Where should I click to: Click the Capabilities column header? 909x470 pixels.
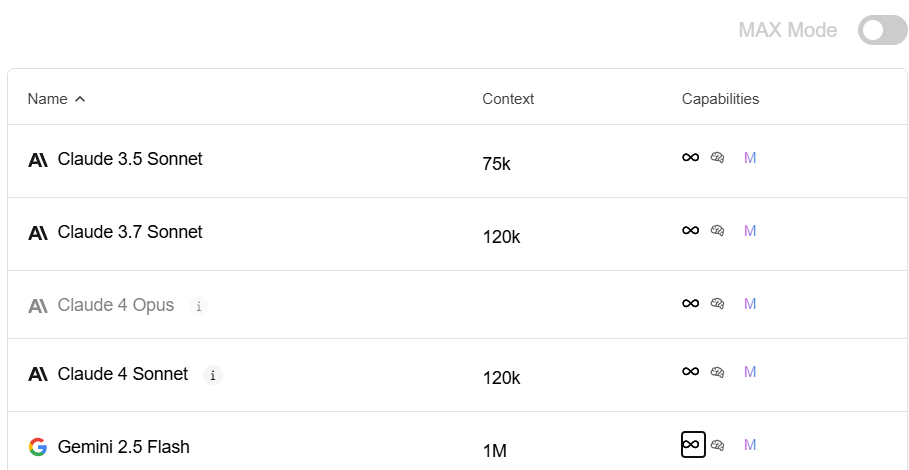coord(720,99)
